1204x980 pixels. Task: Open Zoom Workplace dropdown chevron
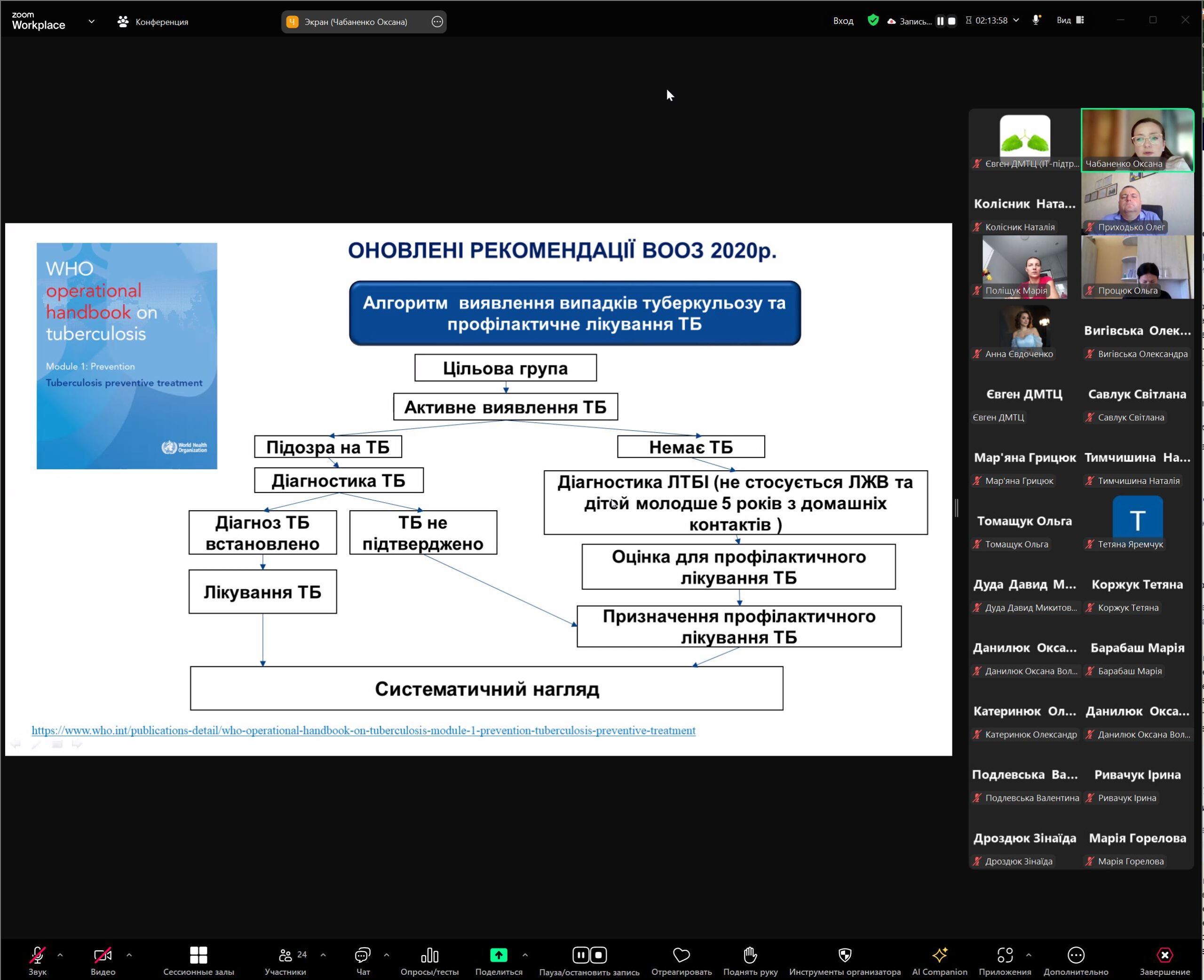91,22
